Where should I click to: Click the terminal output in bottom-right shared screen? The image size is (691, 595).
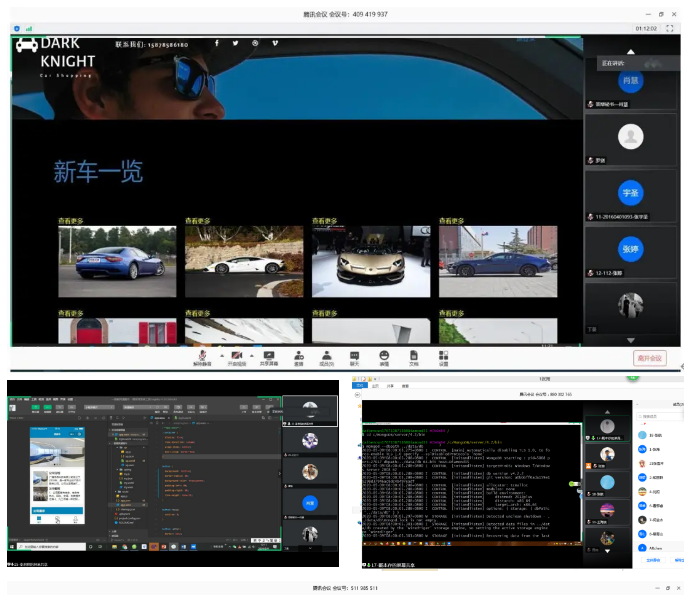click(x=472, y=483)
